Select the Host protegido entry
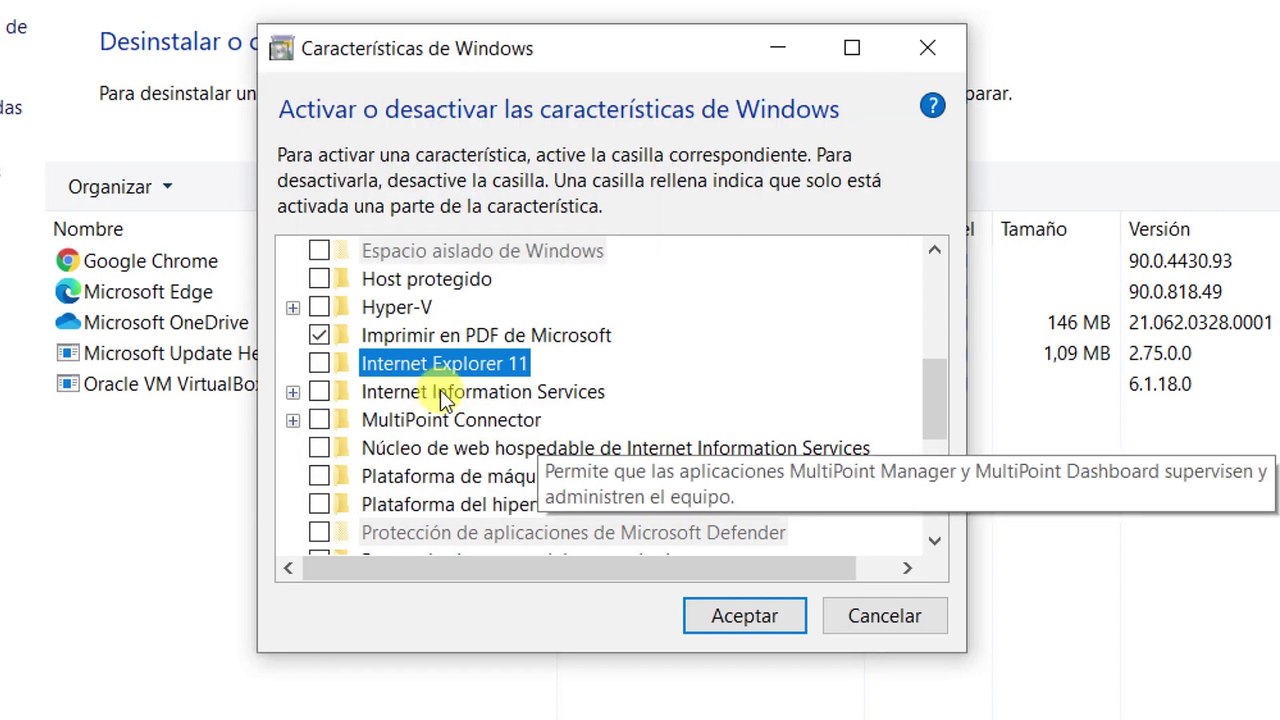Image resolution: width=1280 pixels, height=720 pixels. [x=426, y=279]
